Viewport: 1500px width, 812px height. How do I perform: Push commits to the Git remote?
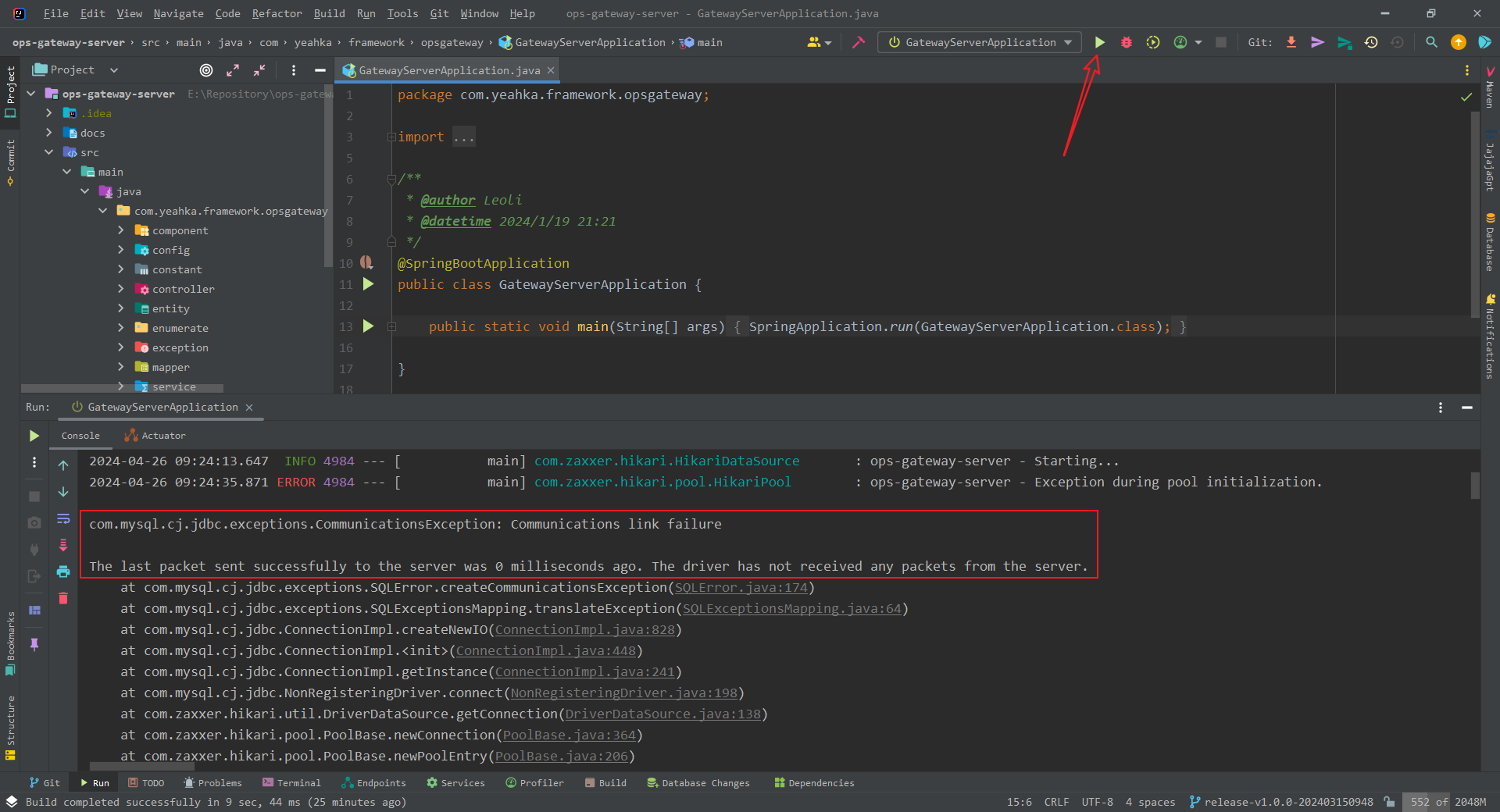pos(1317,42)
